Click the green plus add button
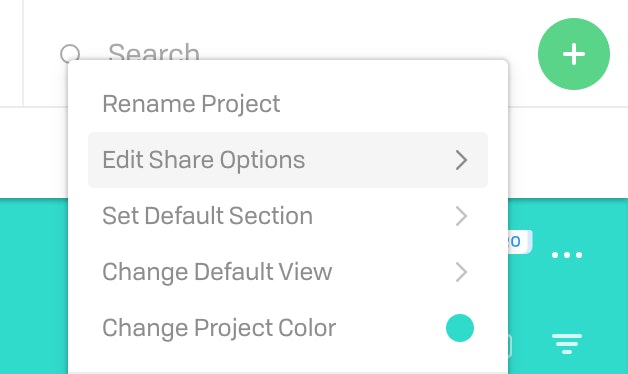This screenshot has width=628, height=374. click(x=574, y=54)
